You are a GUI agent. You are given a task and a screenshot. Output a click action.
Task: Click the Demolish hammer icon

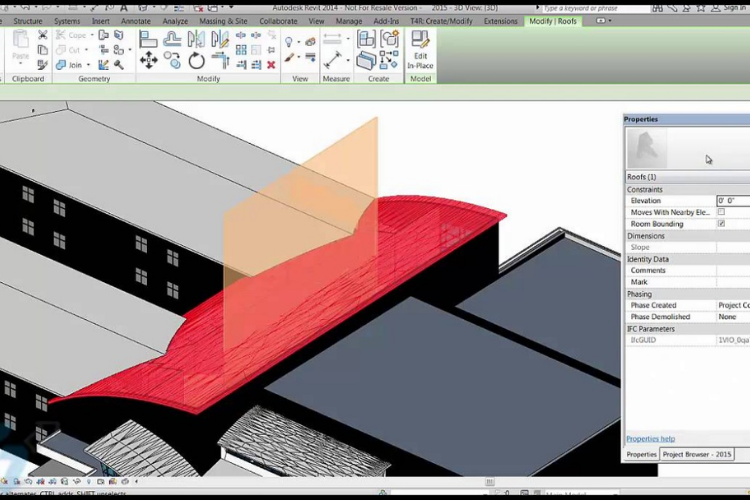tap(119, 65)
